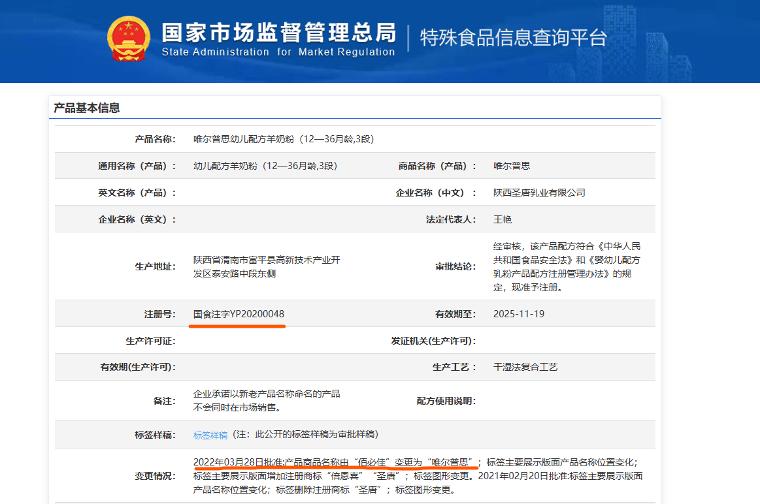760x504 pixels.
Task: Click the registration number 国食注字YP20200048
Action: pyautogui.click(x=238, y=314)
